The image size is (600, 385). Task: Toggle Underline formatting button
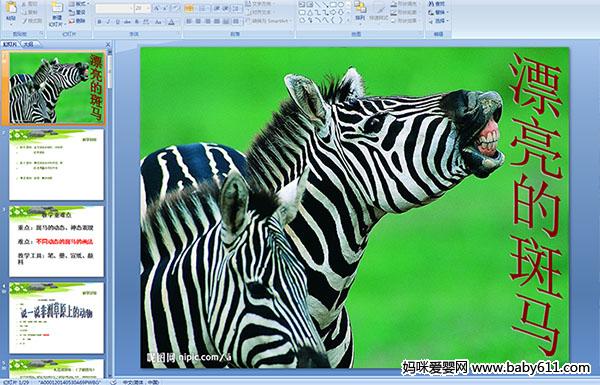117,22
